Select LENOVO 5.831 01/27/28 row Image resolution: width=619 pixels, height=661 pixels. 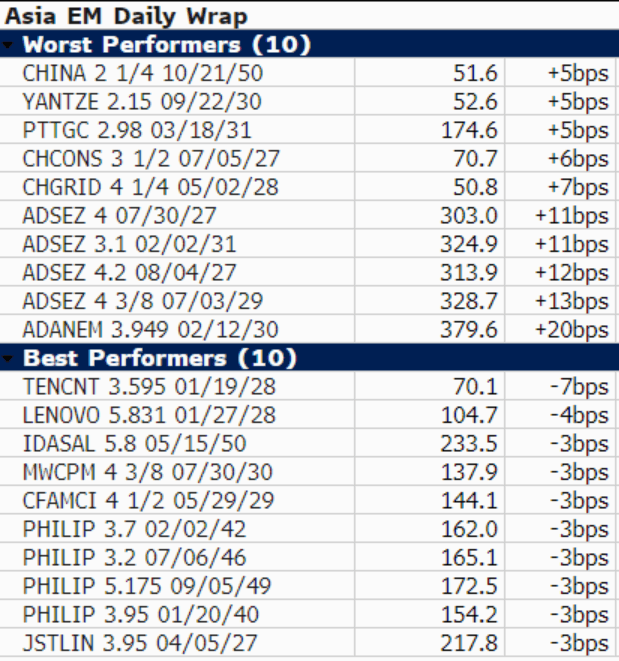149,415
